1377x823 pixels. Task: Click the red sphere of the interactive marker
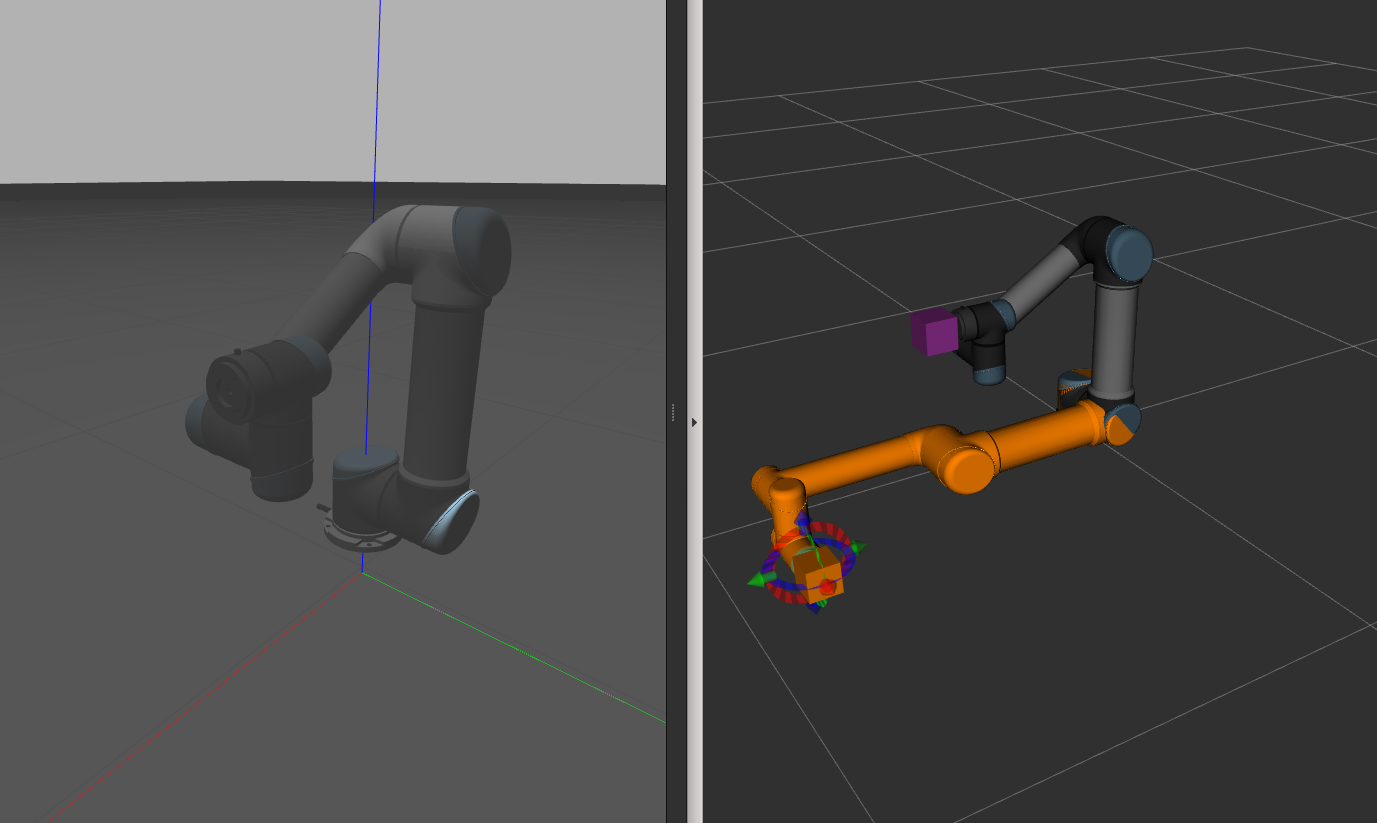827,588
